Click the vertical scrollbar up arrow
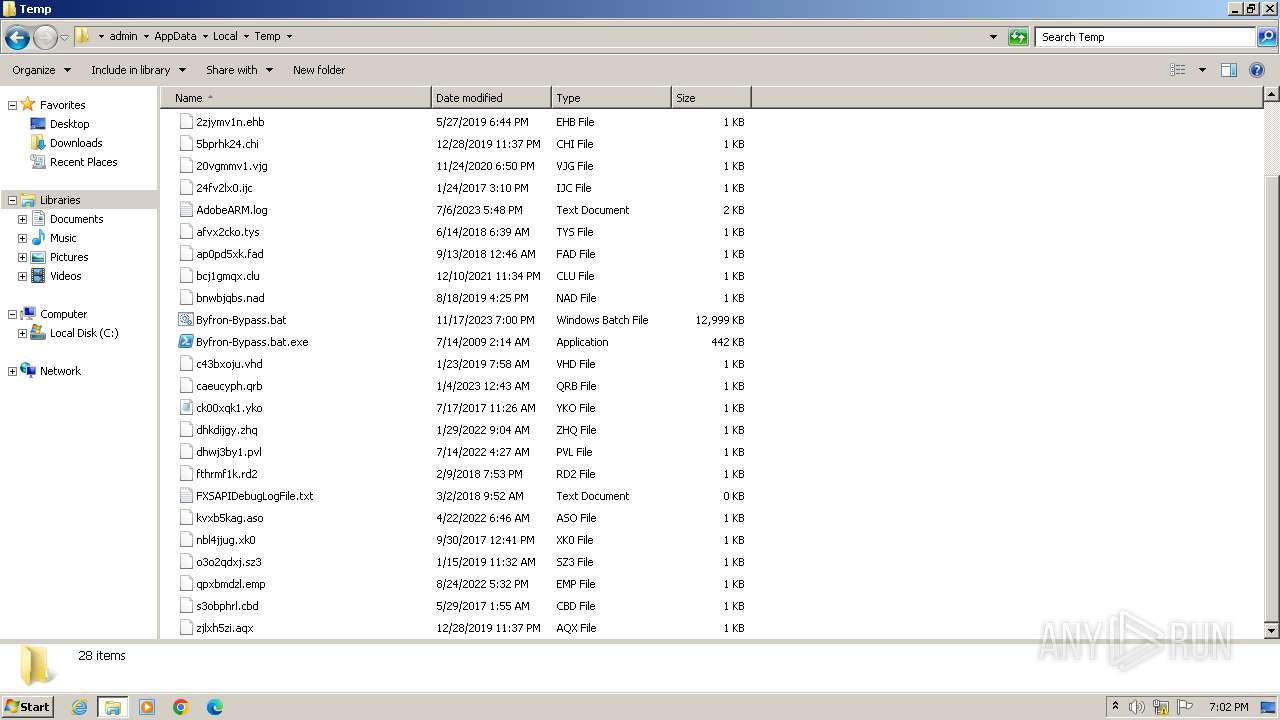Viewport: 1280px width, 720px height. [x=1271, y=95]
